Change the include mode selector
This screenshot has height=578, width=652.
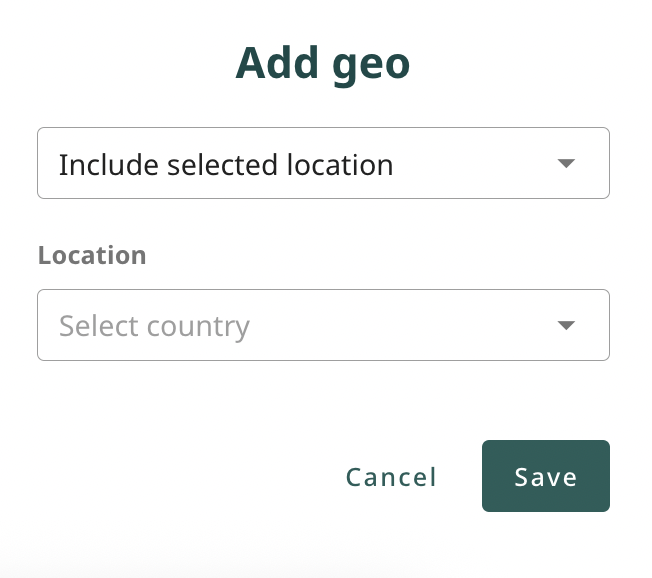pyautogui.click(x=323, y=163)
